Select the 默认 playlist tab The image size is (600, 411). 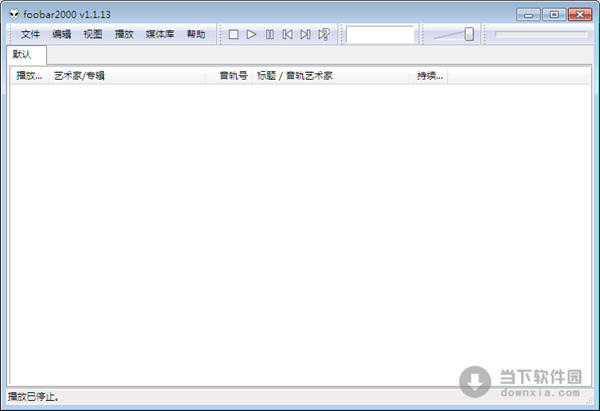pos(26,55)
